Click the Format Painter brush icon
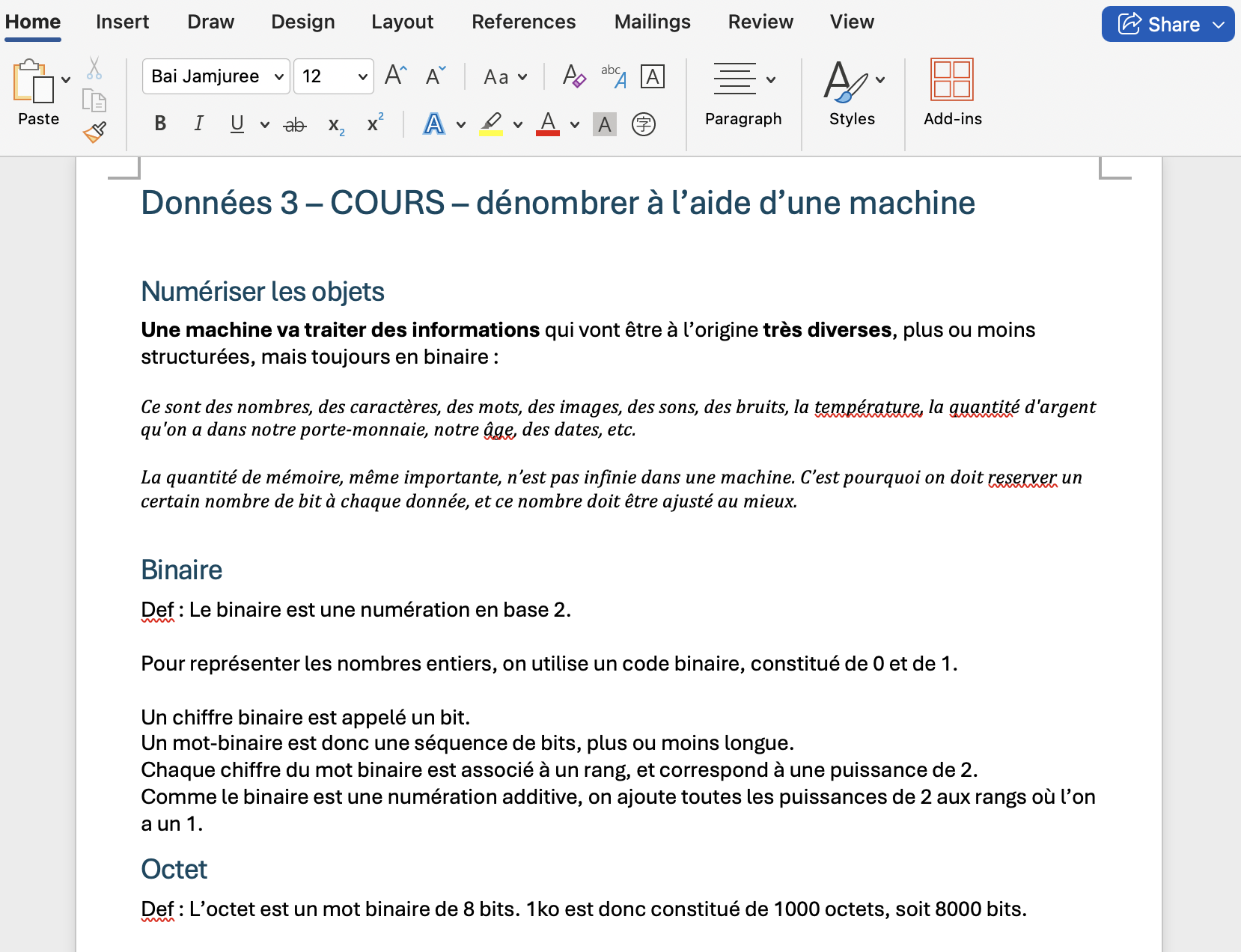This screenshot has height=952, width=1241. coord(94,132)
